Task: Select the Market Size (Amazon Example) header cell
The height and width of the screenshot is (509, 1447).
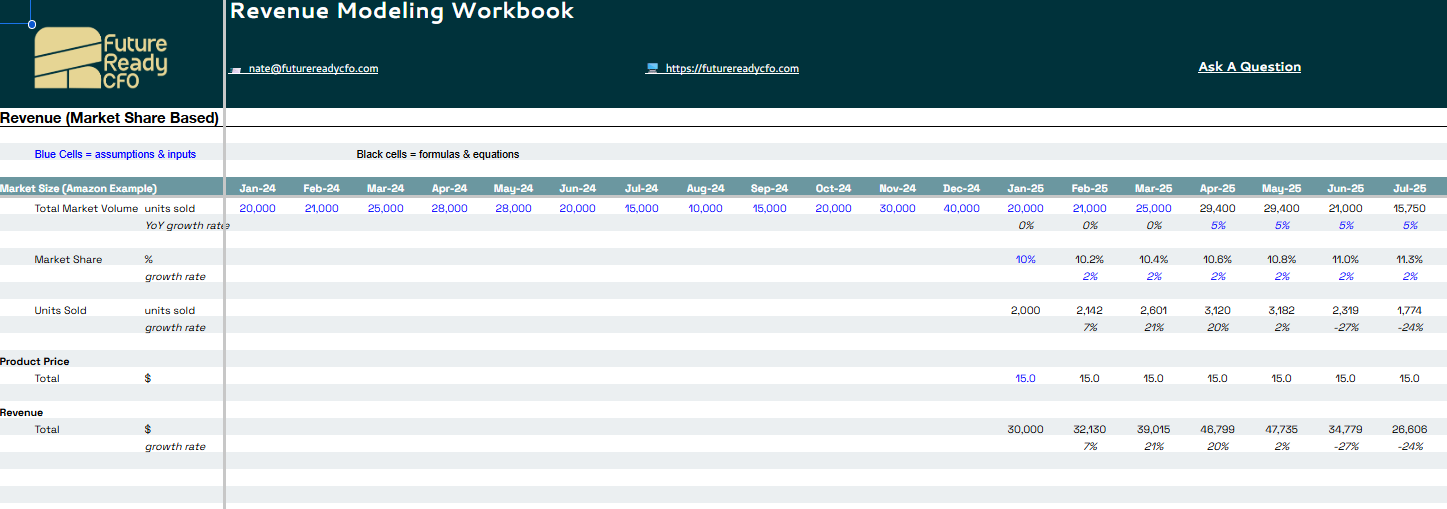Action: (x=78, y=188)
